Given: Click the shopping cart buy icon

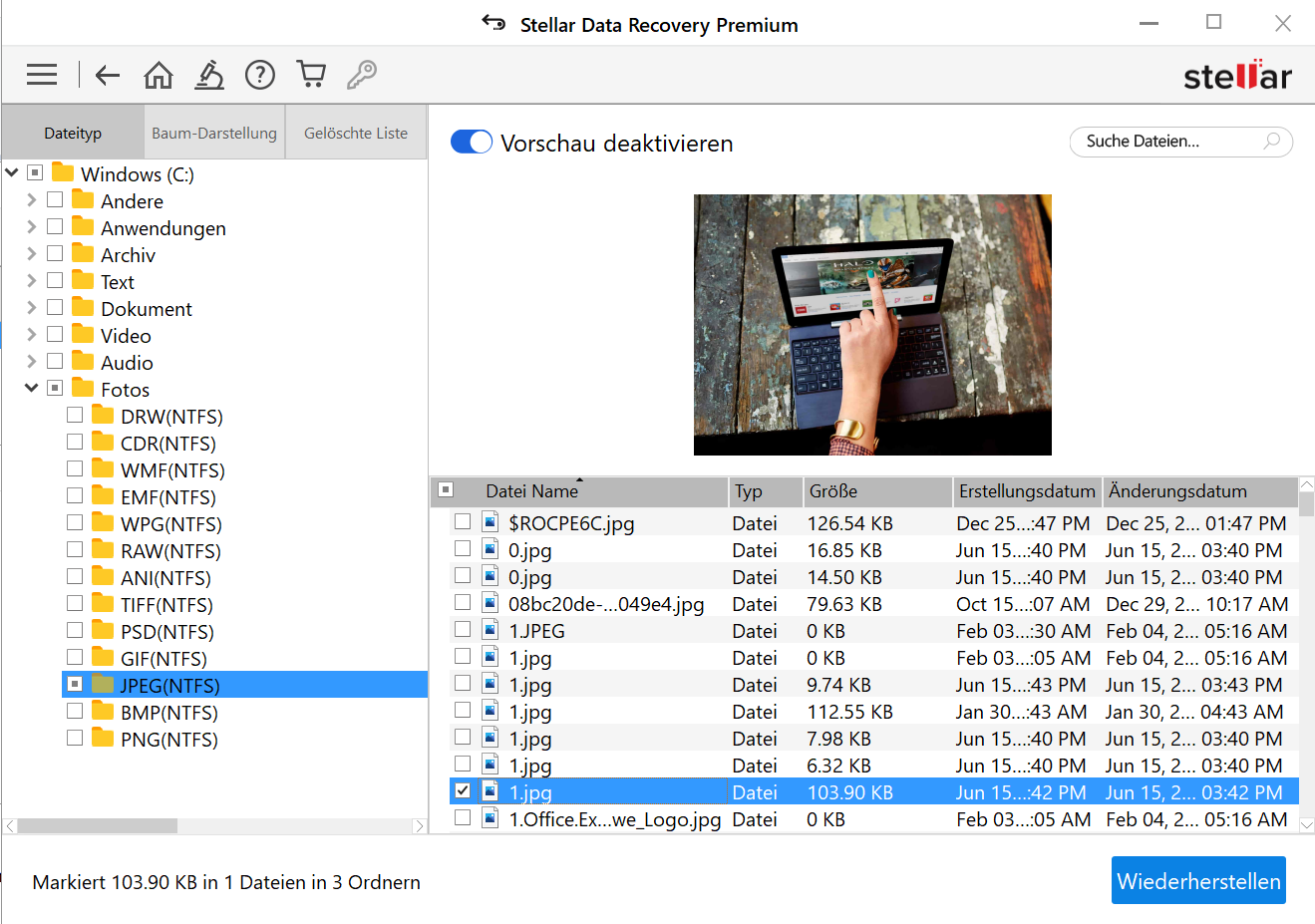Looking at the screenshot, I should coord(311,75).
